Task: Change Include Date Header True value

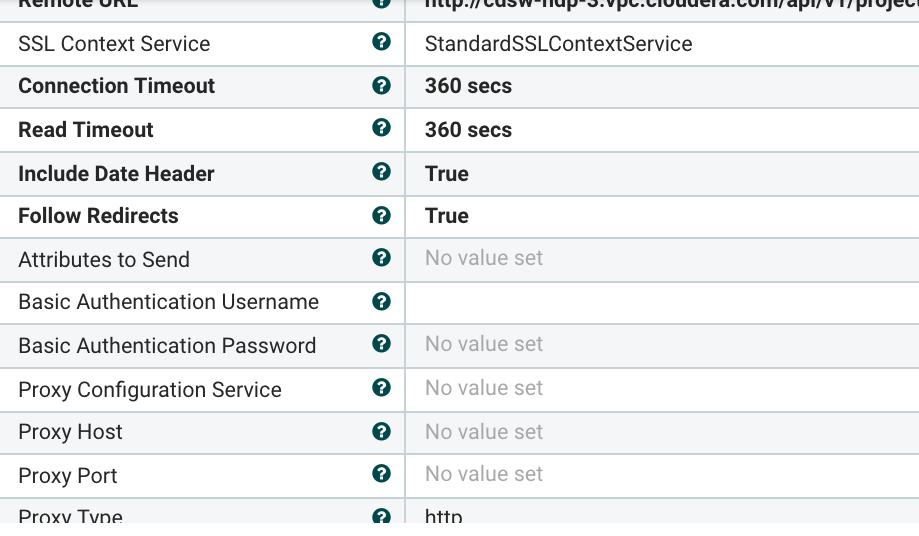Action: (x=447, y=174)
